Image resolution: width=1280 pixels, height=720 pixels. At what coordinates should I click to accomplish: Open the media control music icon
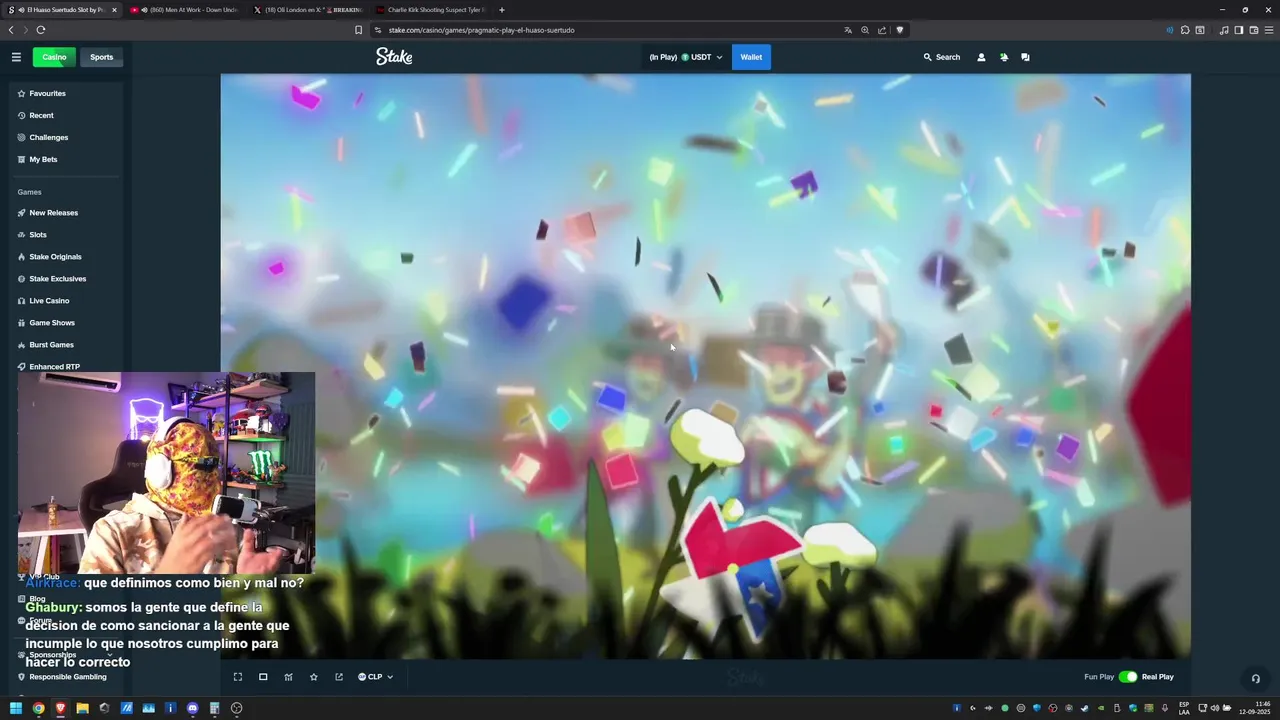point(1224,30)
